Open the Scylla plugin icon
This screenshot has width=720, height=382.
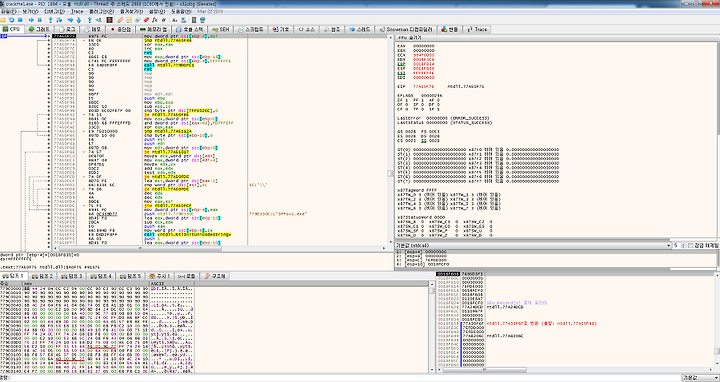(110, 20)
